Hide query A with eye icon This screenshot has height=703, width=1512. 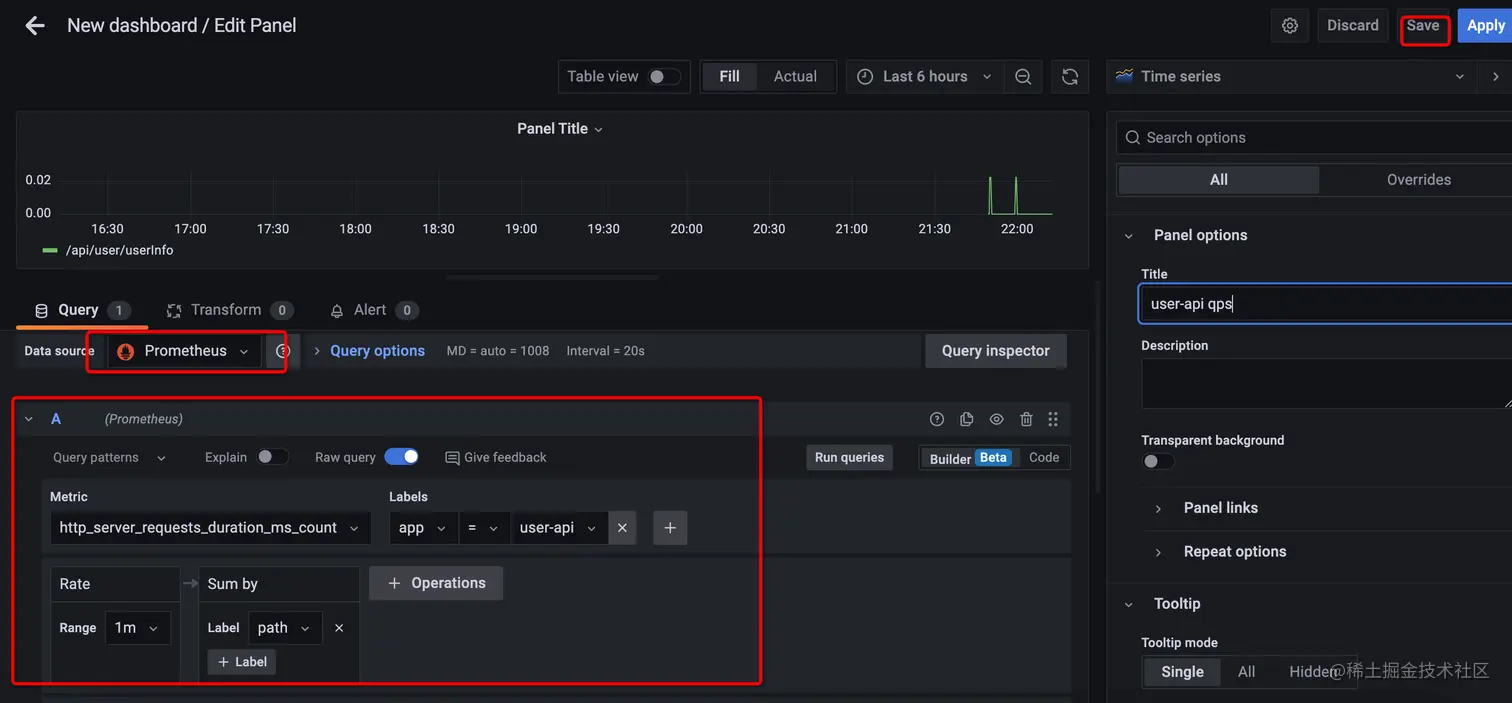[x=996, y=419]
